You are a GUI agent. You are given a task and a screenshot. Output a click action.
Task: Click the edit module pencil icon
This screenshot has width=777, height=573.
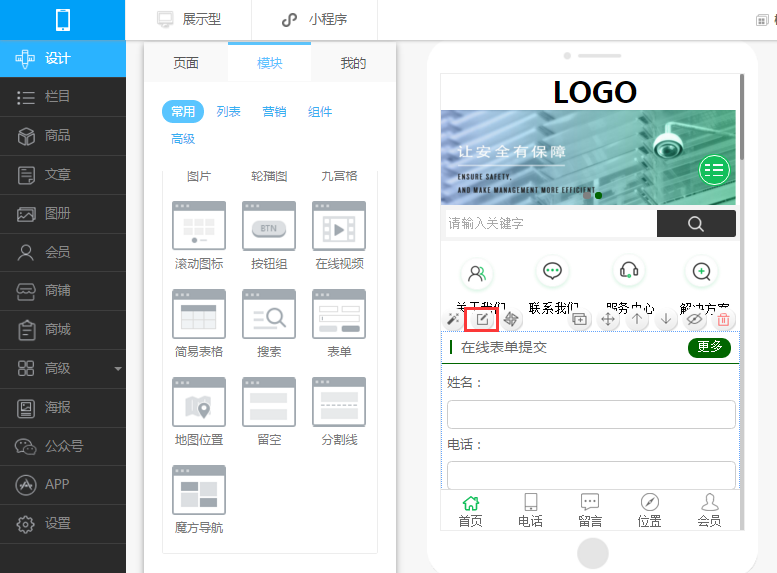click(482, 319)
